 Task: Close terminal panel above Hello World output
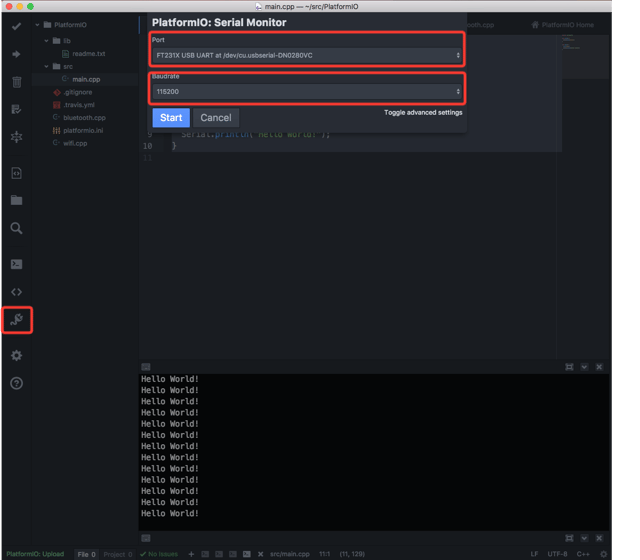coord(599,367)
